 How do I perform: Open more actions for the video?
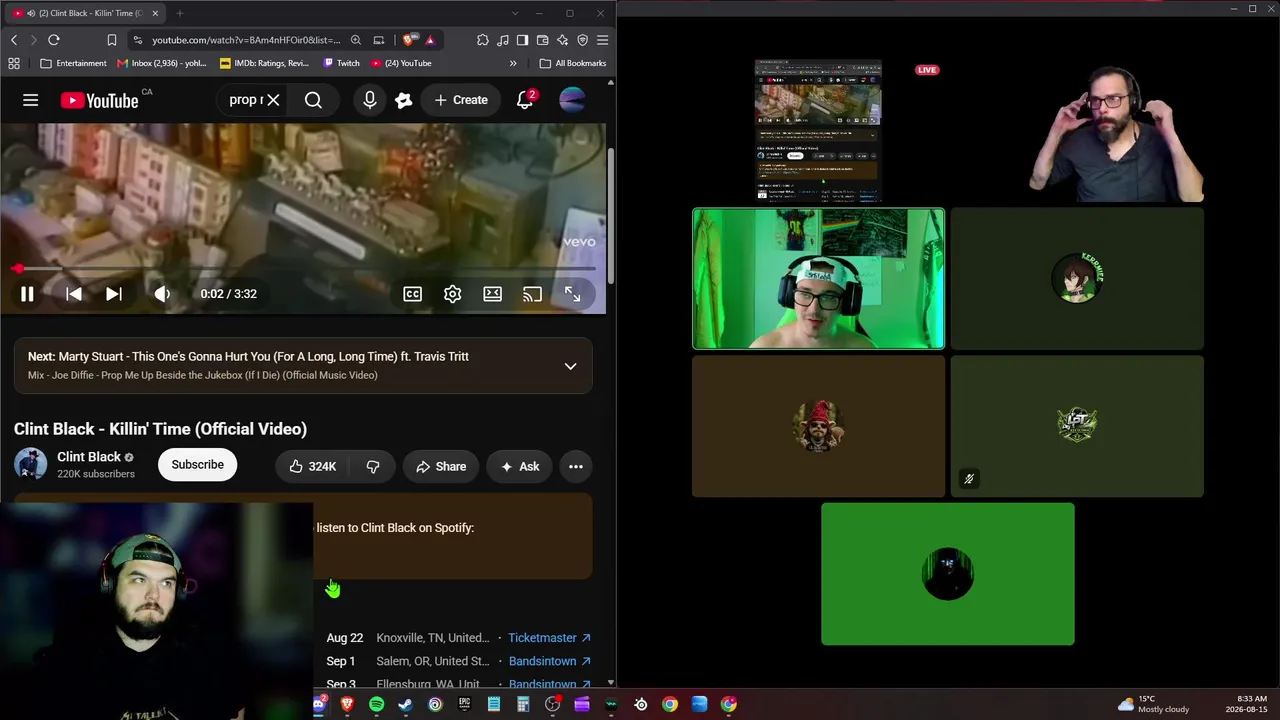pyautogui.click(x=576, y=466)
